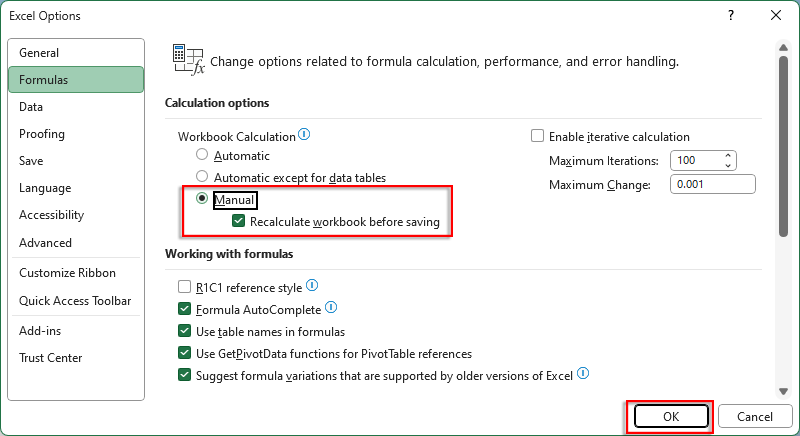The width and height of the screenshot is (800, 436).
Task: Switch to the Trust Center category
Action: 51,358
